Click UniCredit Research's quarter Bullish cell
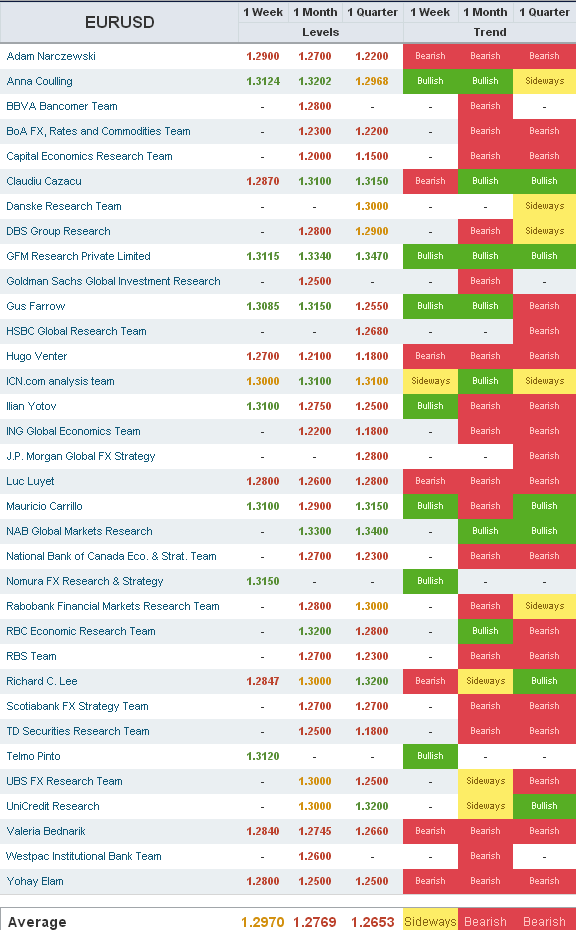Image resolution: width=576 pixels, height=930 pixels. [545, 805]
